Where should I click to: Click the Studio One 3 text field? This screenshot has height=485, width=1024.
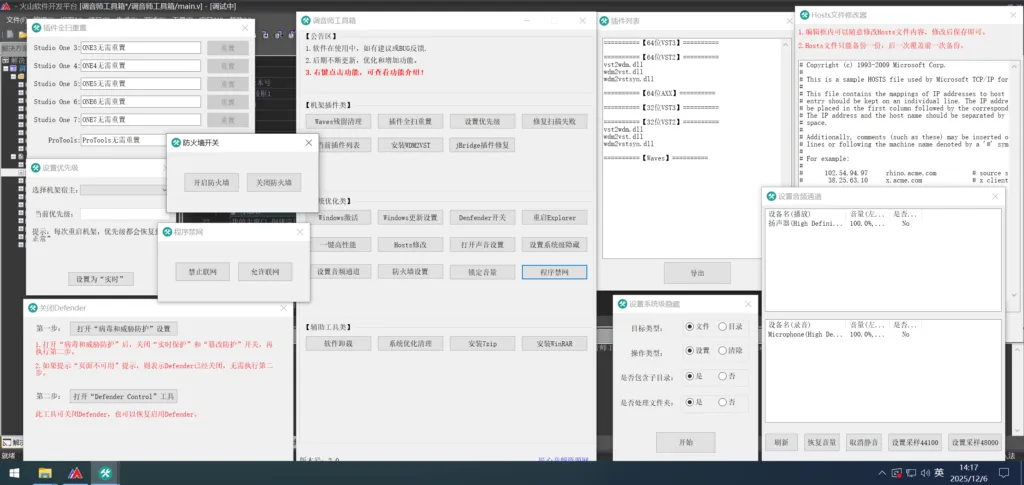[x=140, y=48]
